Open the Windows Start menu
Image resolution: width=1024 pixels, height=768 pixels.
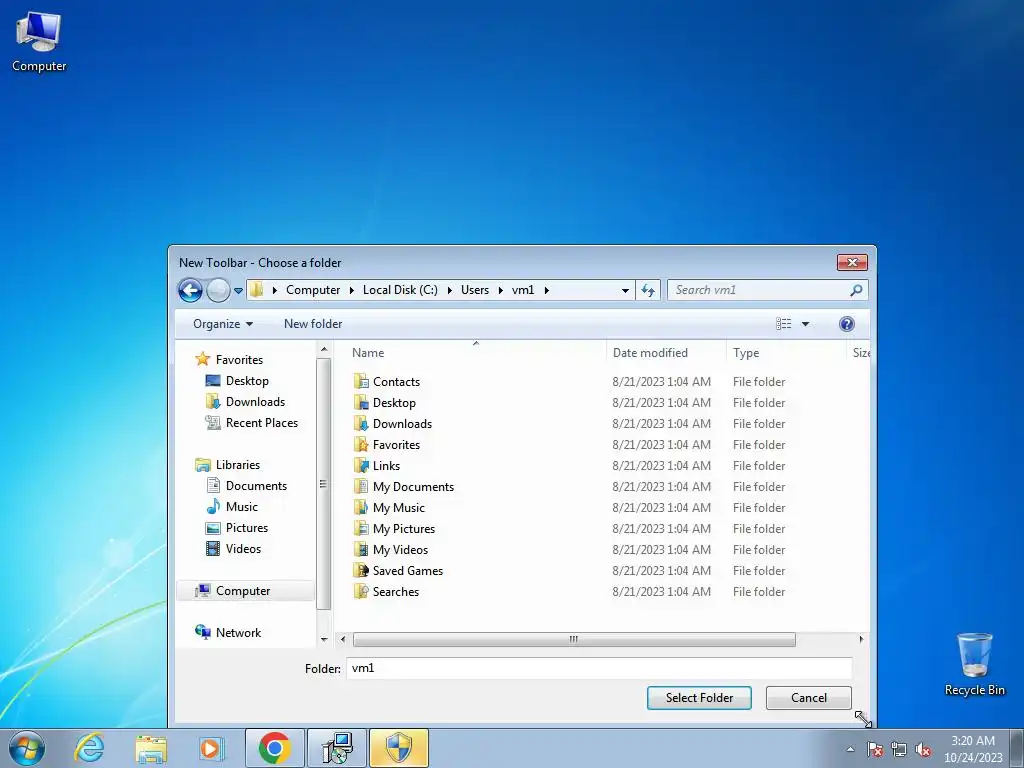coord(27,748)
